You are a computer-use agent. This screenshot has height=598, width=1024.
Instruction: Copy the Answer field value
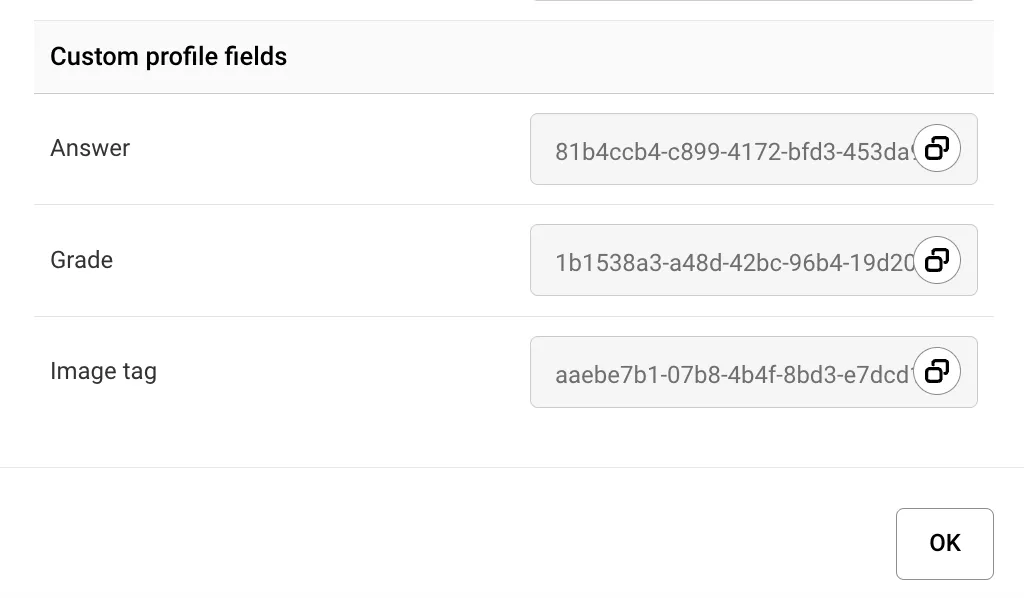point(937,149)
